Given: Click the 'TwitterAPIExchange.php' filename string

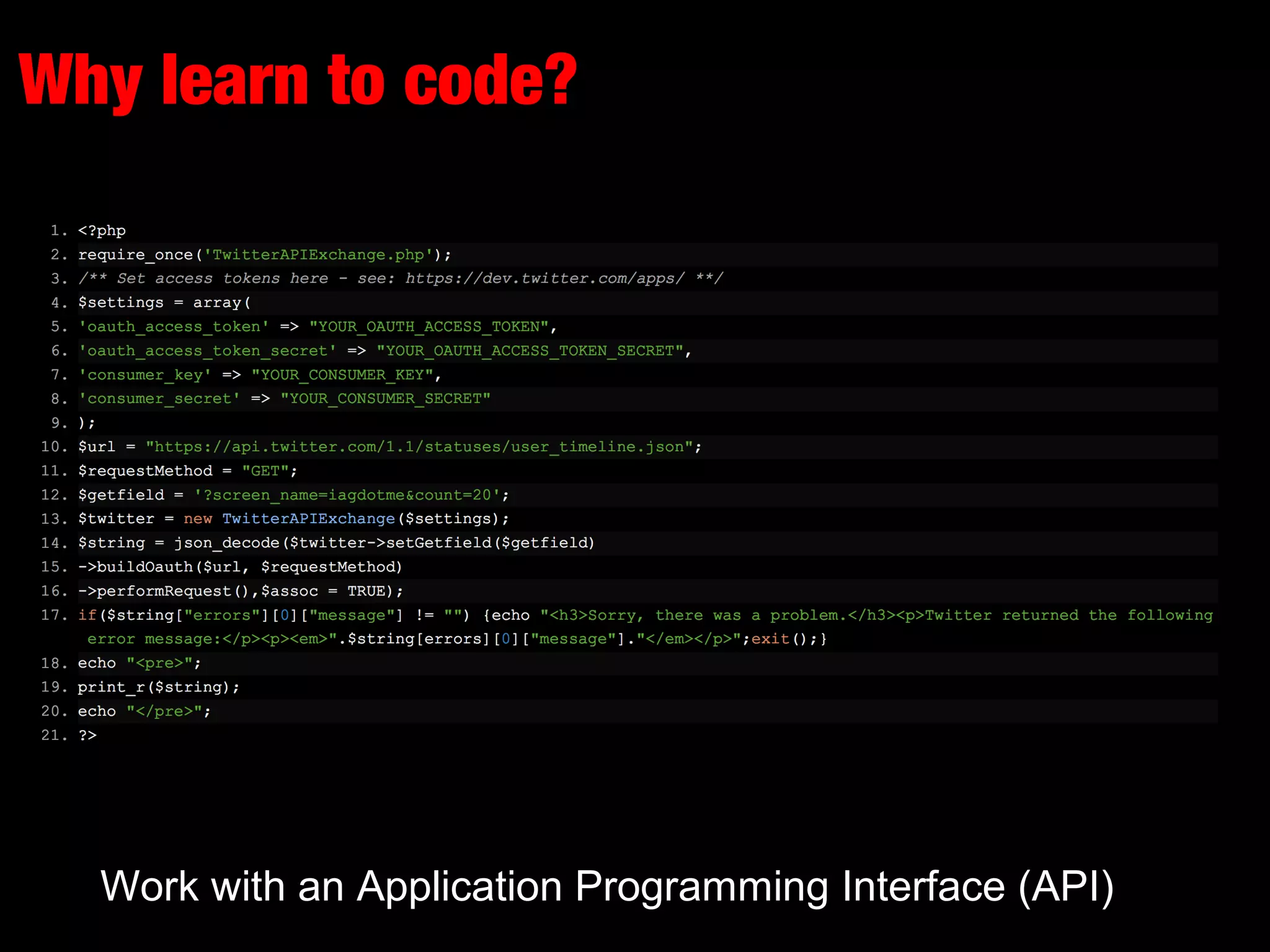Looking at the screenshot, I should pyautogui.click(x=318, y=255).
